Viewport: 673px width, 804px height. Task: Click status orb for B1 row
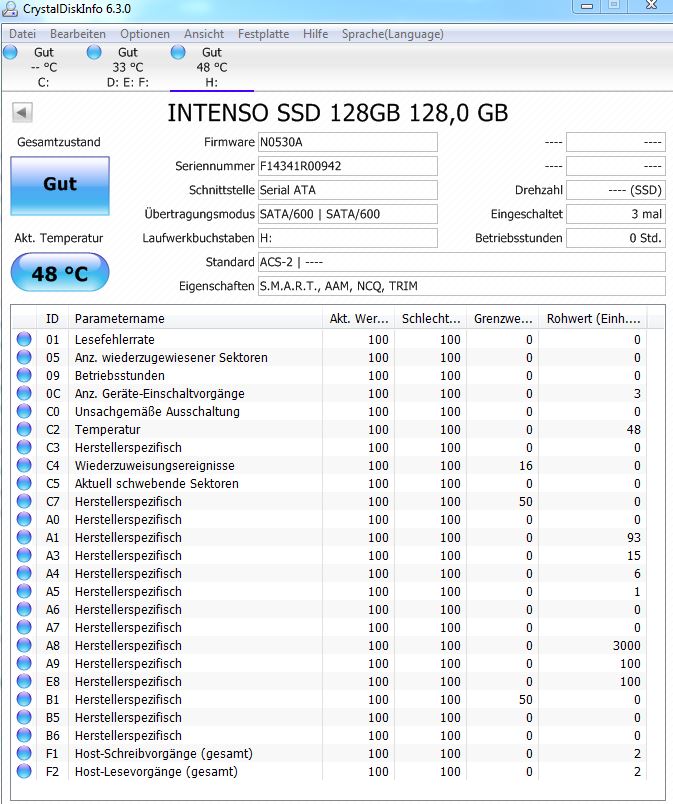click(x=24, y=699)
